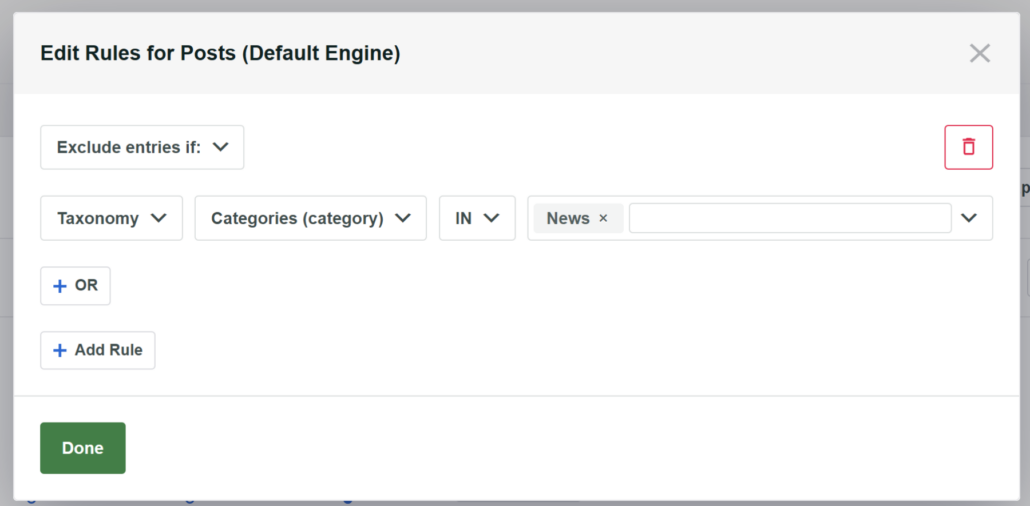Open the IN operator dropdown
1030x506 pixels.
(x=476, y=218)
